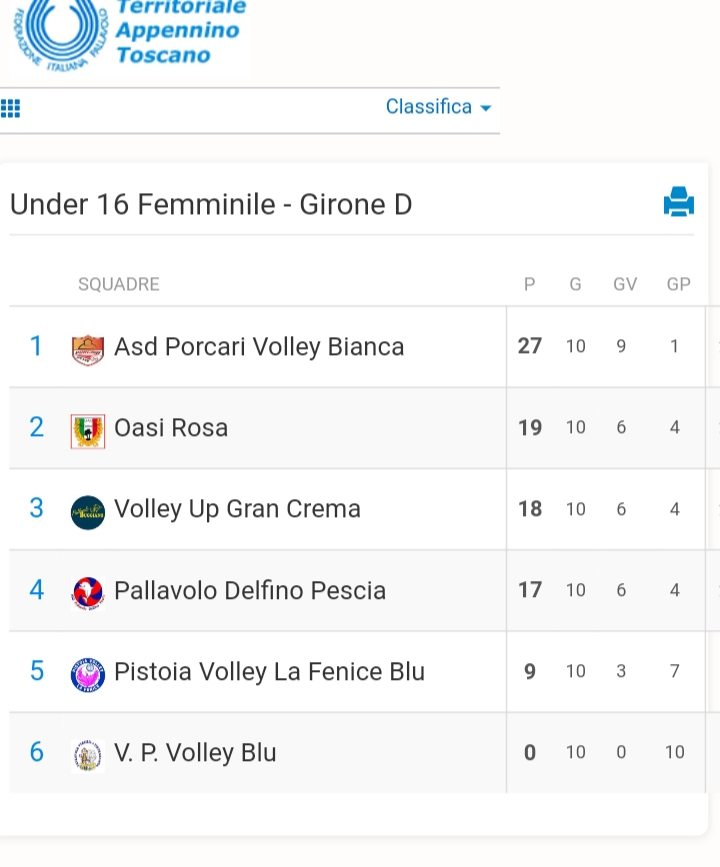The image size is (720, 867).
Task: Click the printer icon
Action: pyautogui.click(x=679, y=202)
